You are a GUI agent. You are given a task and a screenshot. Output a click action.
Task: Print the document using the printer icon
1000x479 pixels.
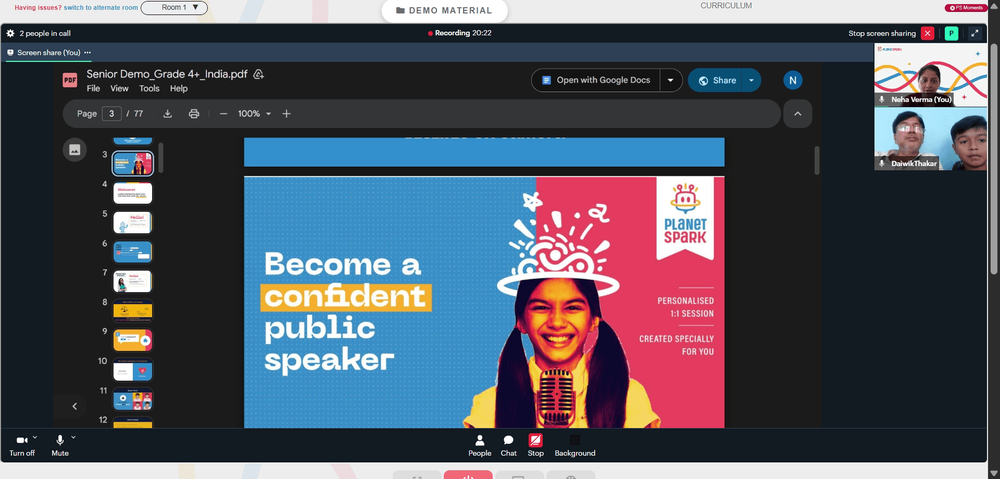pos(194,114)
